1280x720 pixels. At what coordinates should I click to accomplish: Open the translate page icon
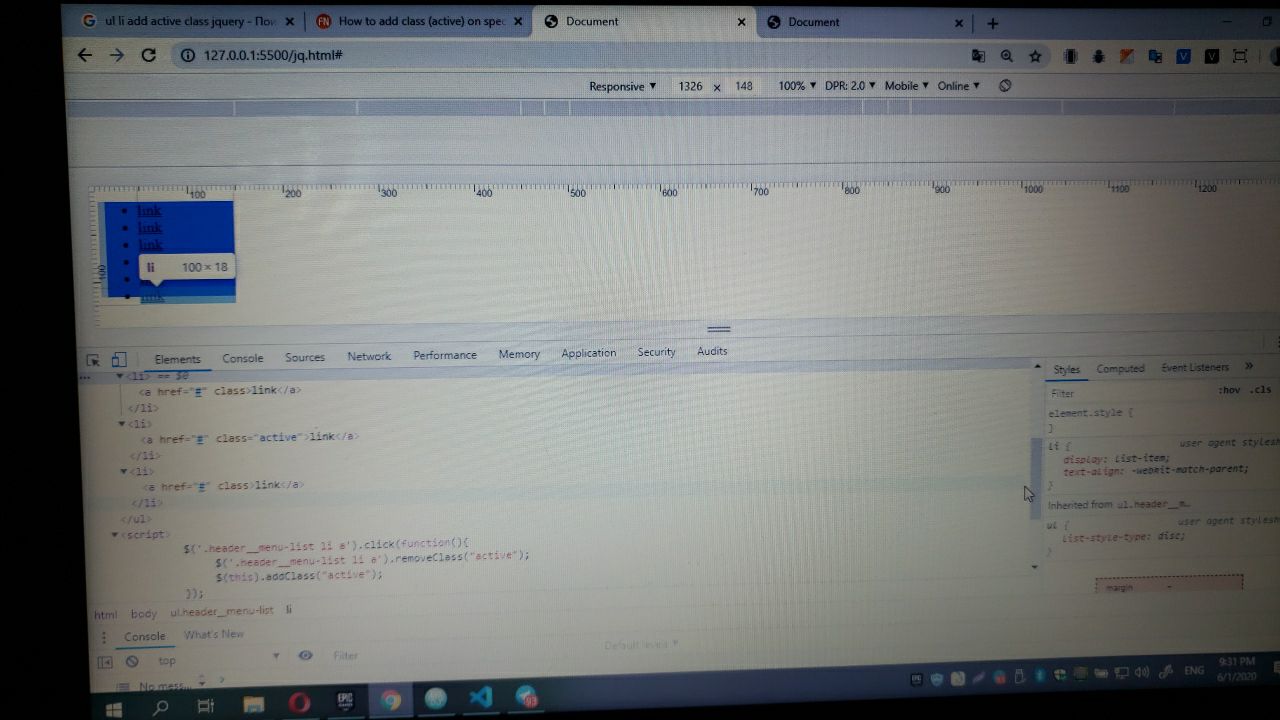click(978, 57)
